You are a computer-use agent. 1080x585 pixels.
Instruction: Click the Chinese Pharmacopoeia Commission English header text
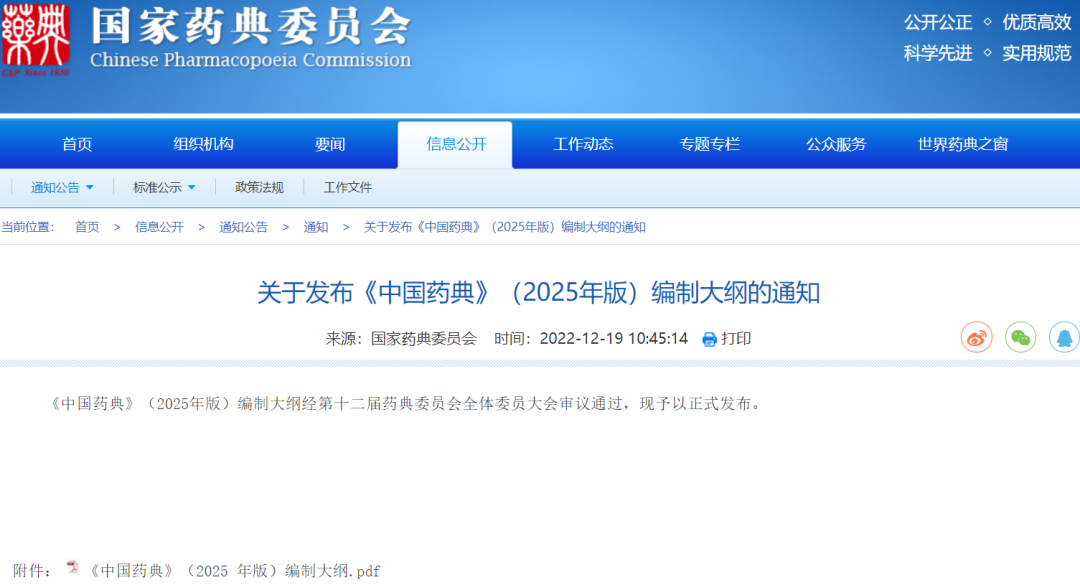click(x=251, y=60)
